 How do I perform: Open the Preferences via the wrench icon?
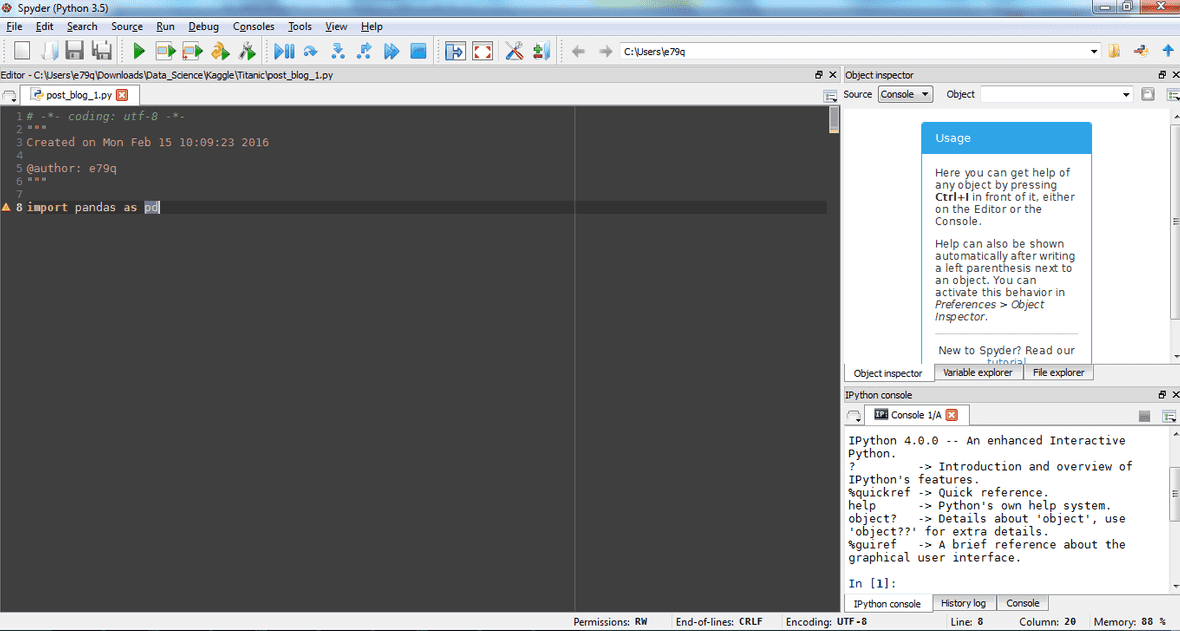pos(514,50)
